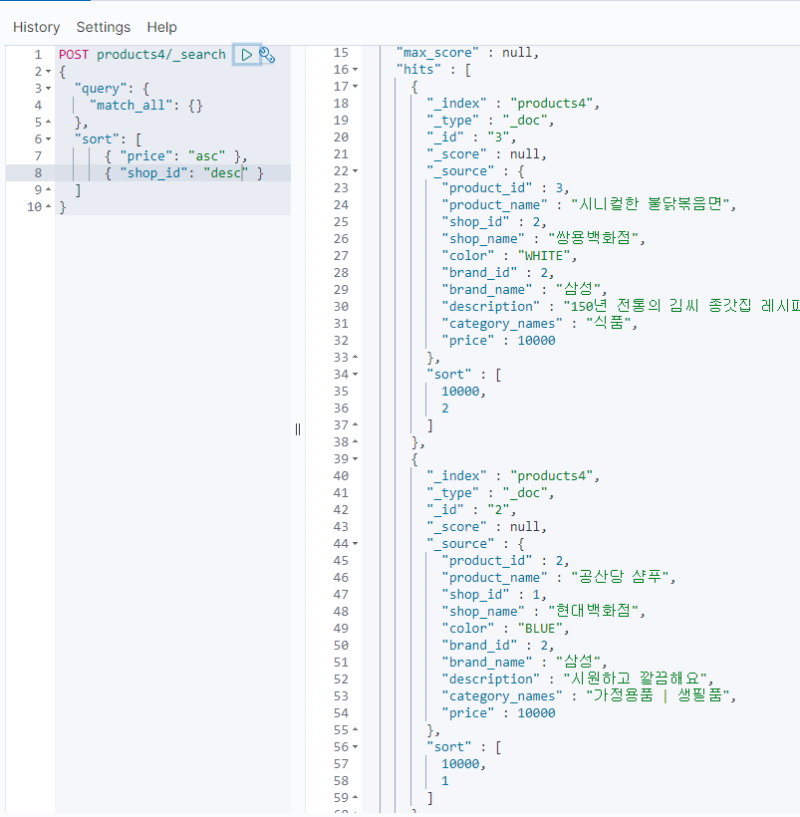Collapse the editor block at line 2
Screen dimensions: 800x817
48,71
